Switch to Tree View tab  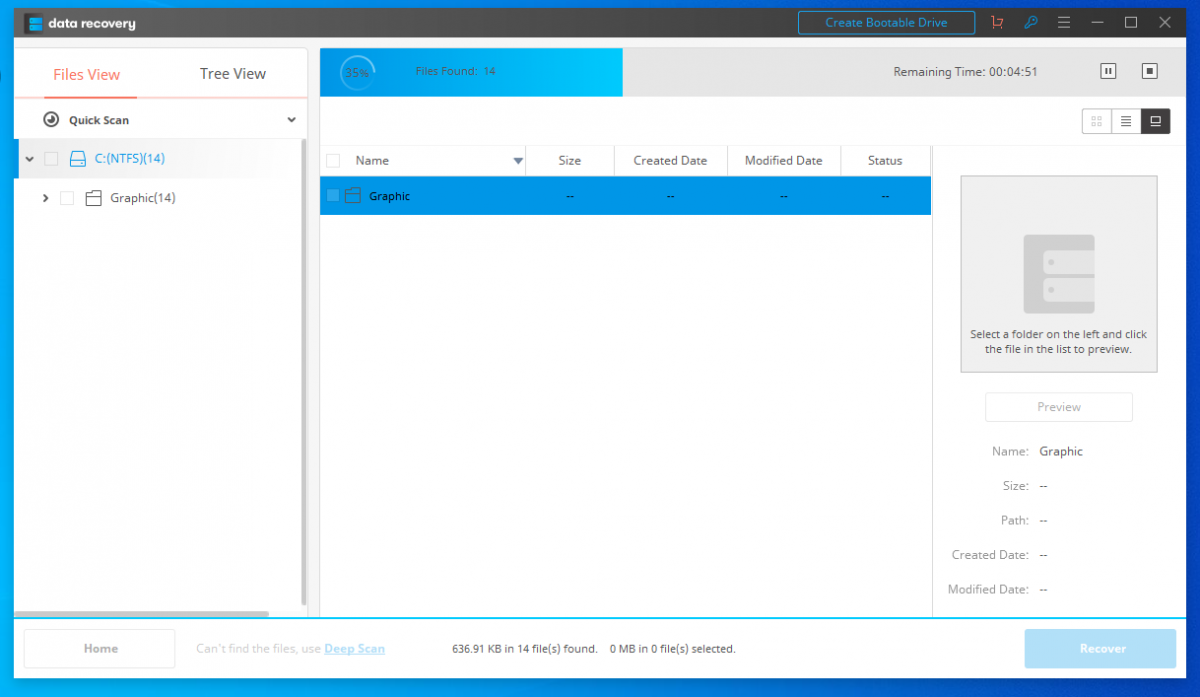click(232, 74)
